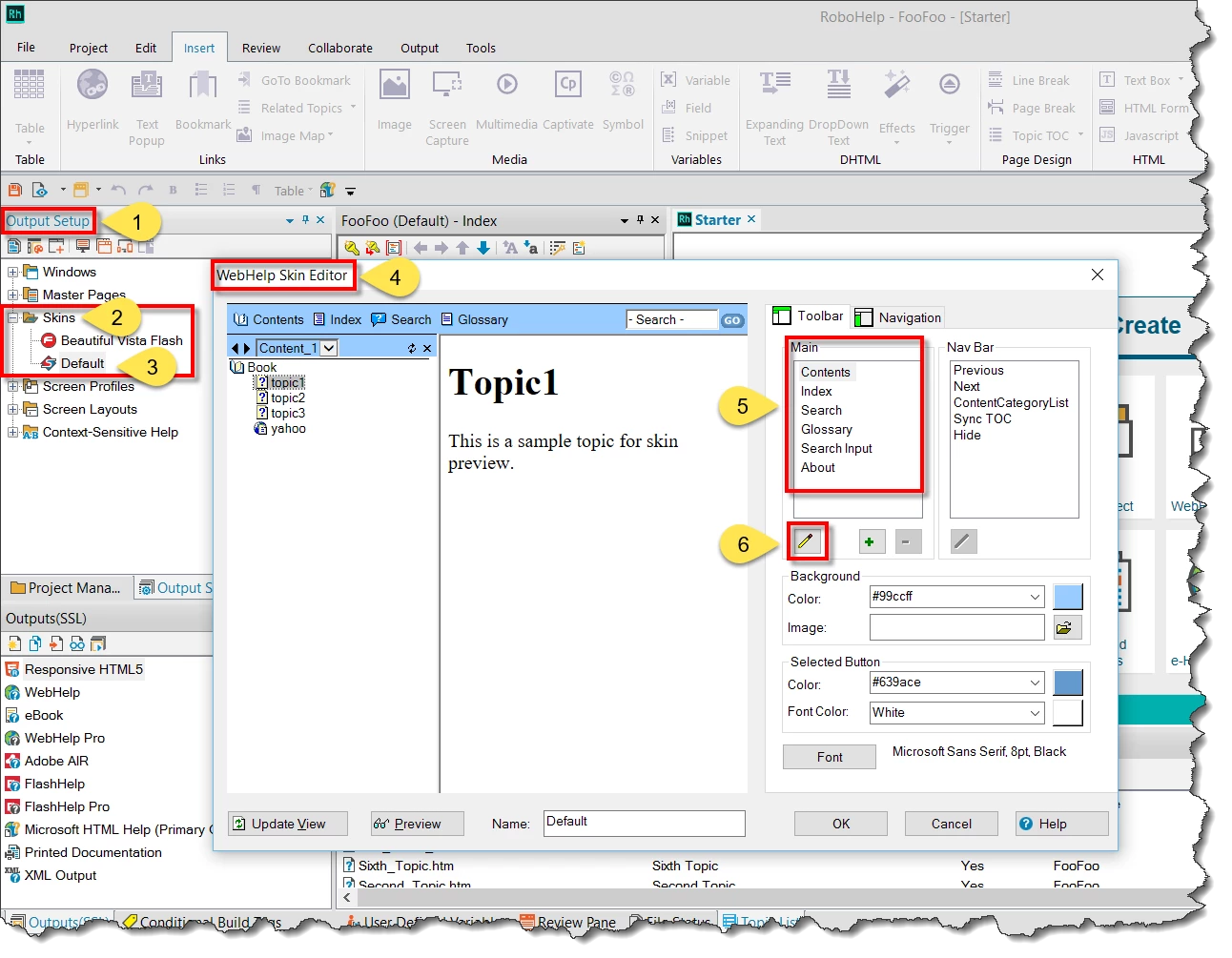Click the Font Color white swatch
The width and height of the screenshot is (1232, 958).
click(x=1068, y=713)
